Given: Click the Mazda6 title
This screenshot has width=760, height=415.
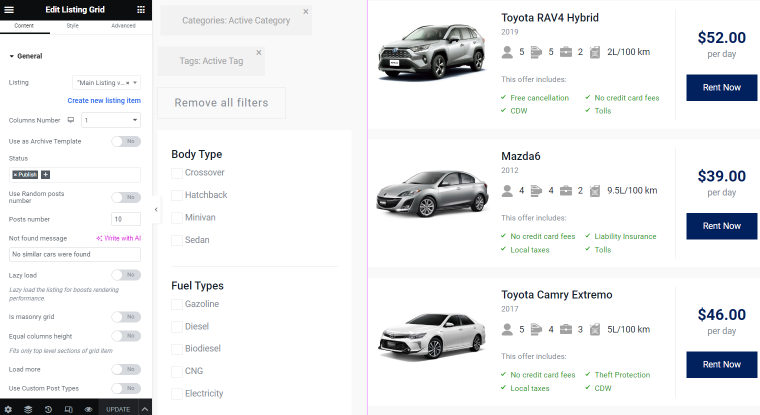Looking at the screenshot, I should click(x=521, y=156).
